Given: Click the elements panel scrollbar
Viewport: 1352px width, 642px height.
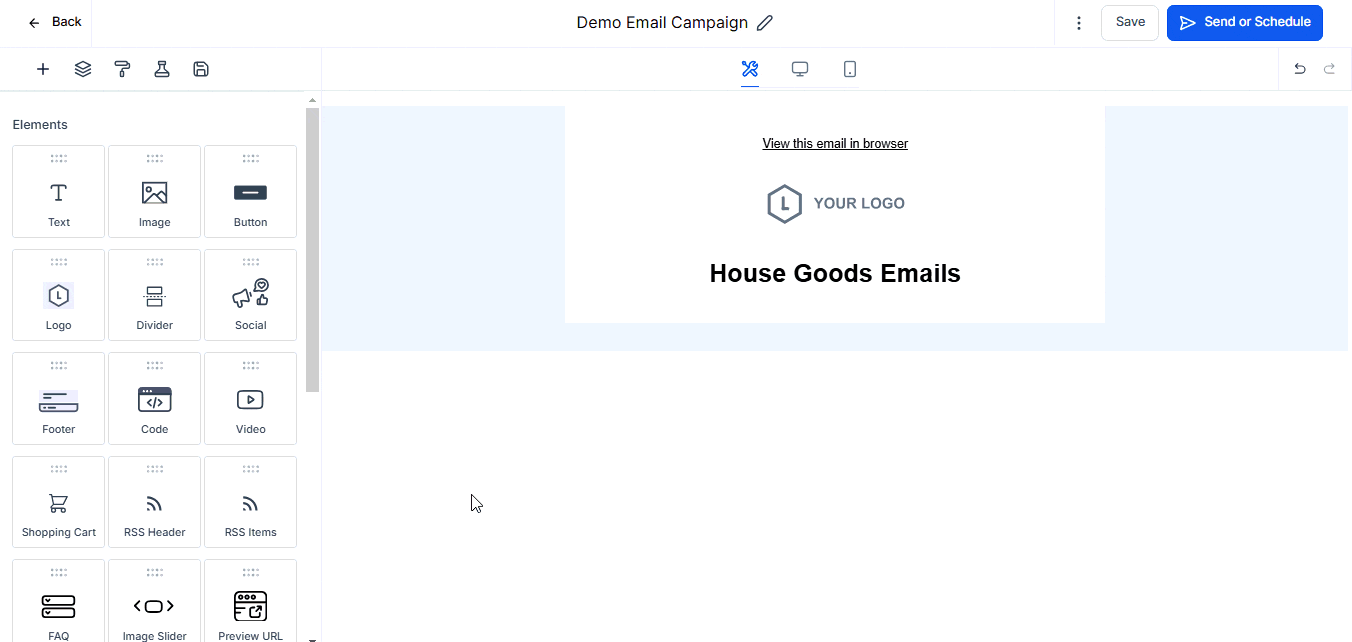Looking at the screenshot, I should point(312,250).
